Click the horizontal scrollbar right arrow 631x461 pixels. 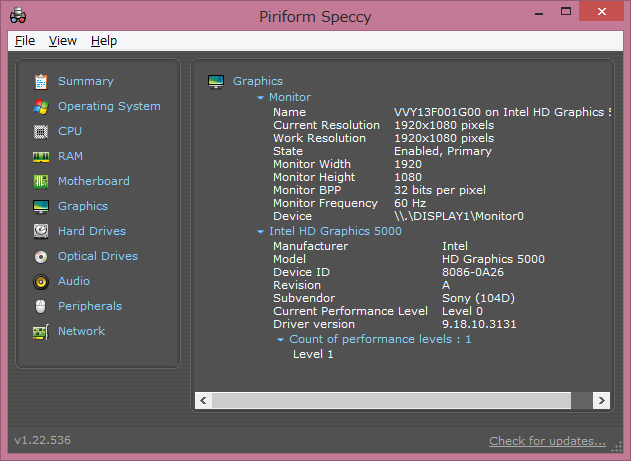(x=602, y=400)
